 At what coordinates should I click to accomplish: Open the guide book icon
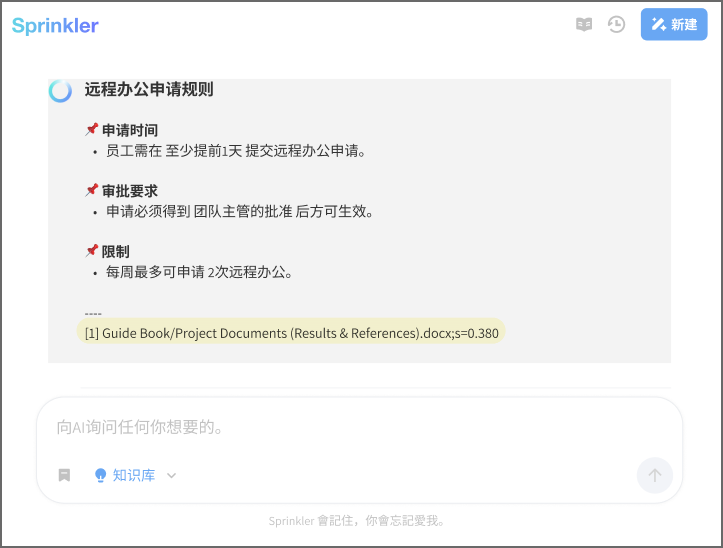tap(584, 24)
